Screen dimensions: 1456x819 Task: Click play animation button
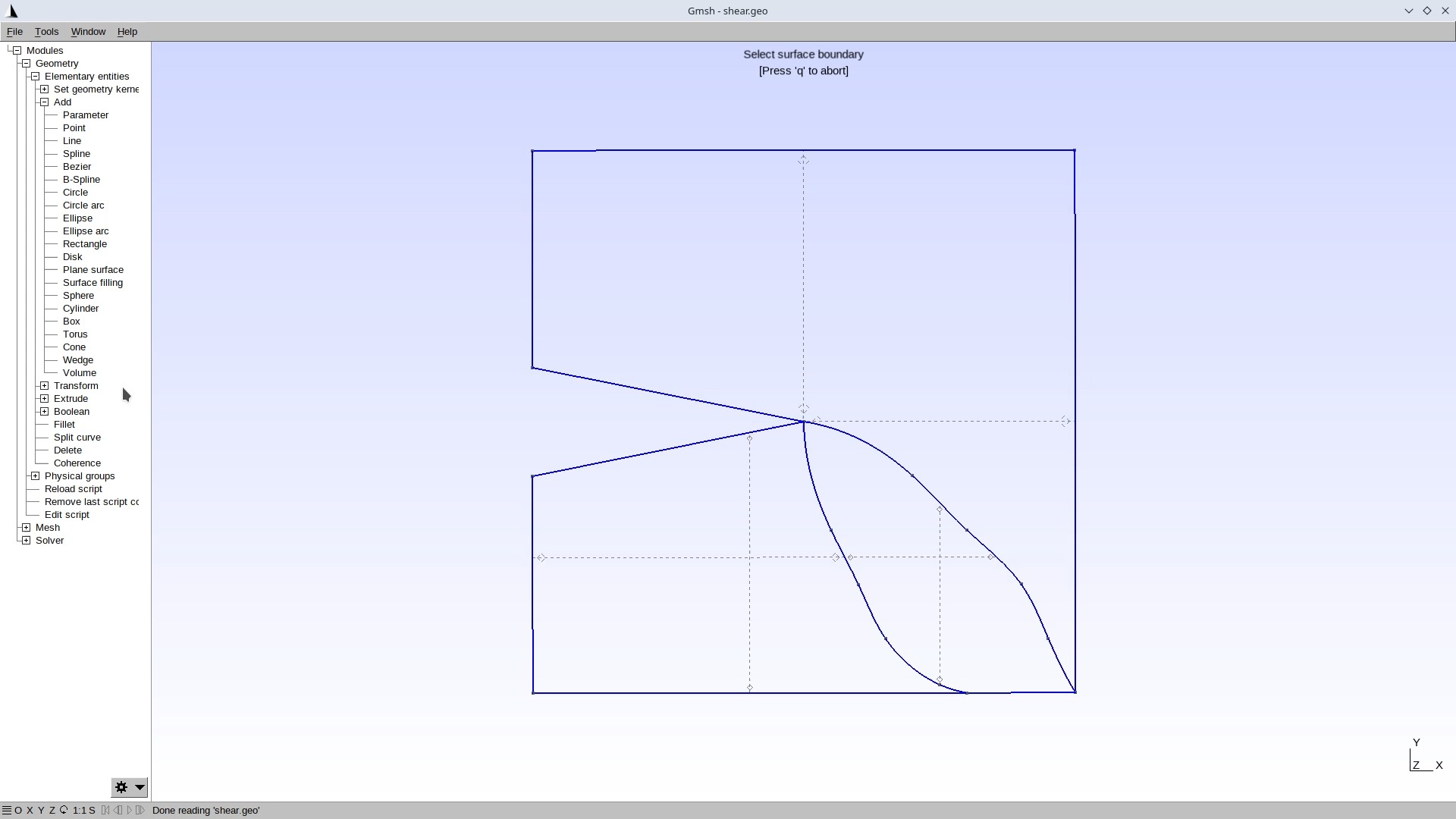tap(129, 810)
